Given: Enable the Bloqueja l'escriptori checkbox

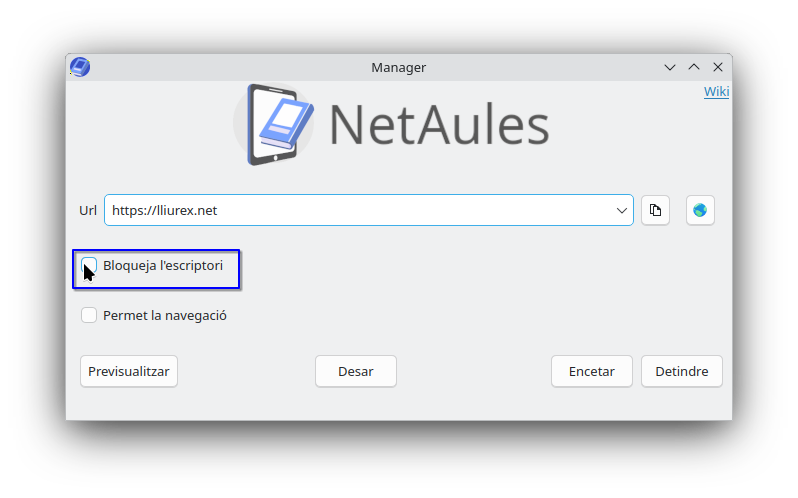Looking at the screenshot, I should [90, 266].
